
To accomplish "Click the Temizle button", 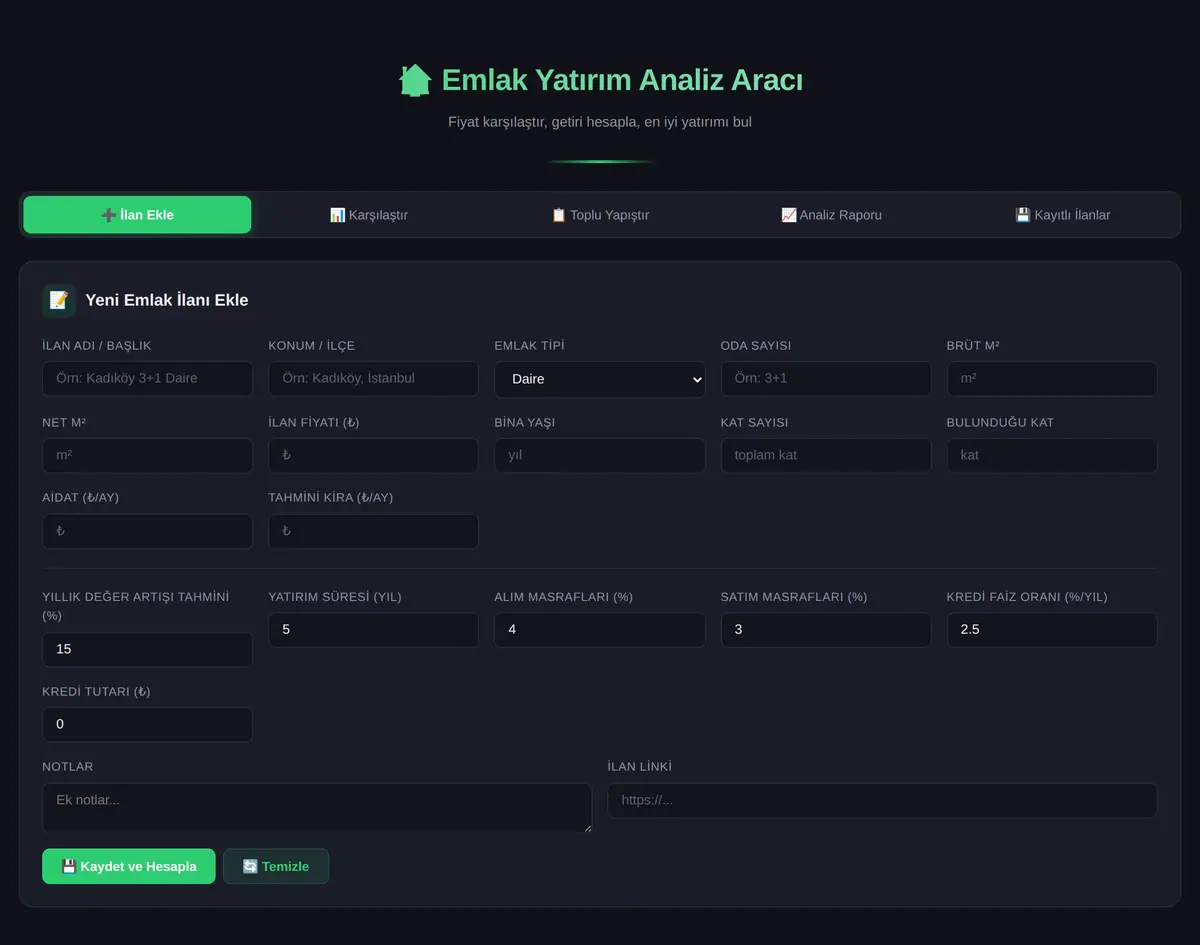I will click(x=276, y=866).
